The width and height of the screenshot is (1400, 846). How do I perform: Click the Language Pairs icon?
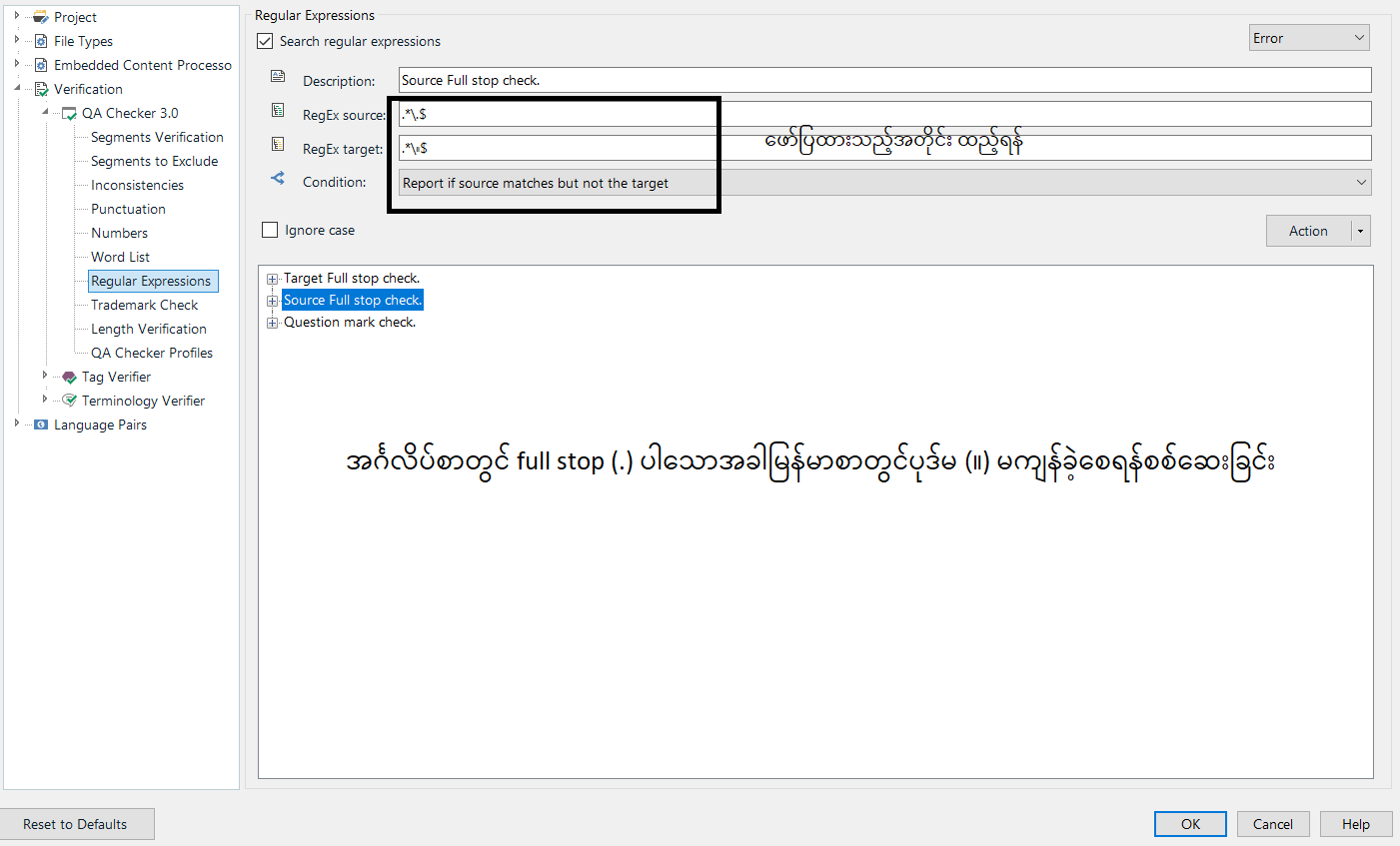pyautogui.click(x=41, y=424)
